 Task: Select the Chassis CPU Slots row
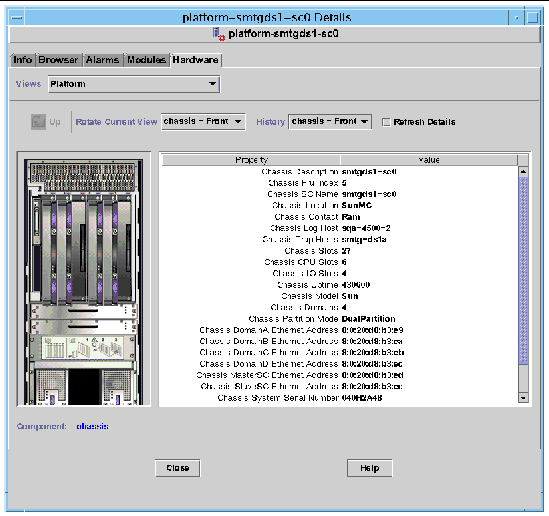click(340, 262)
